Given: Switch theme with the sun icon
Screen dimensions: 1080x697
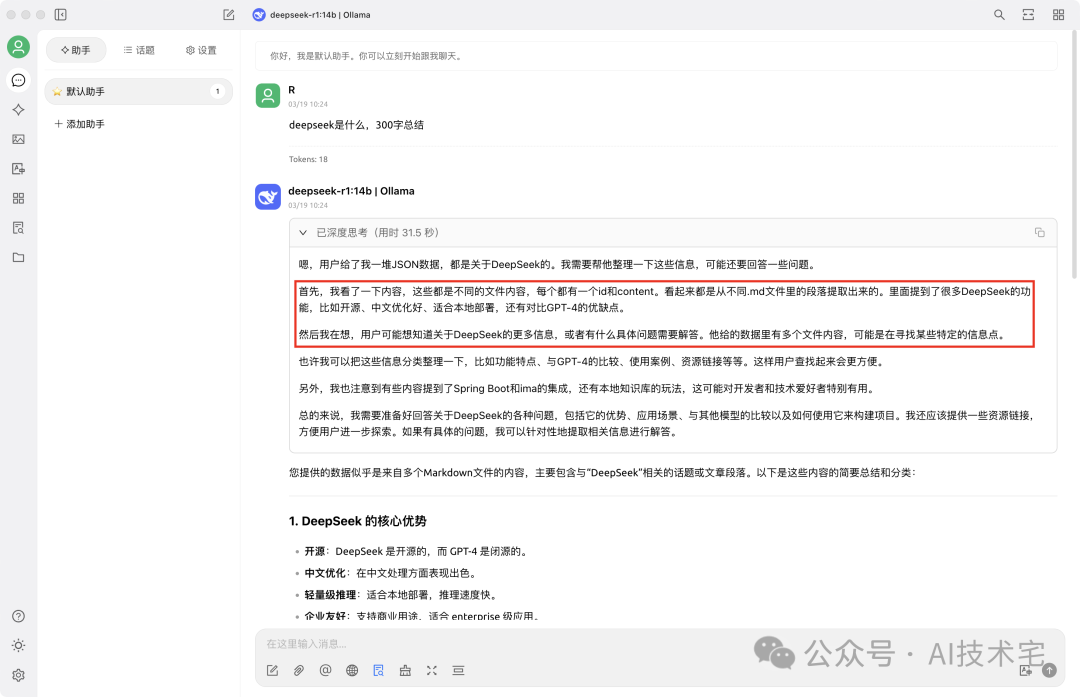Looking at the screenshot, I should [19, 645].
